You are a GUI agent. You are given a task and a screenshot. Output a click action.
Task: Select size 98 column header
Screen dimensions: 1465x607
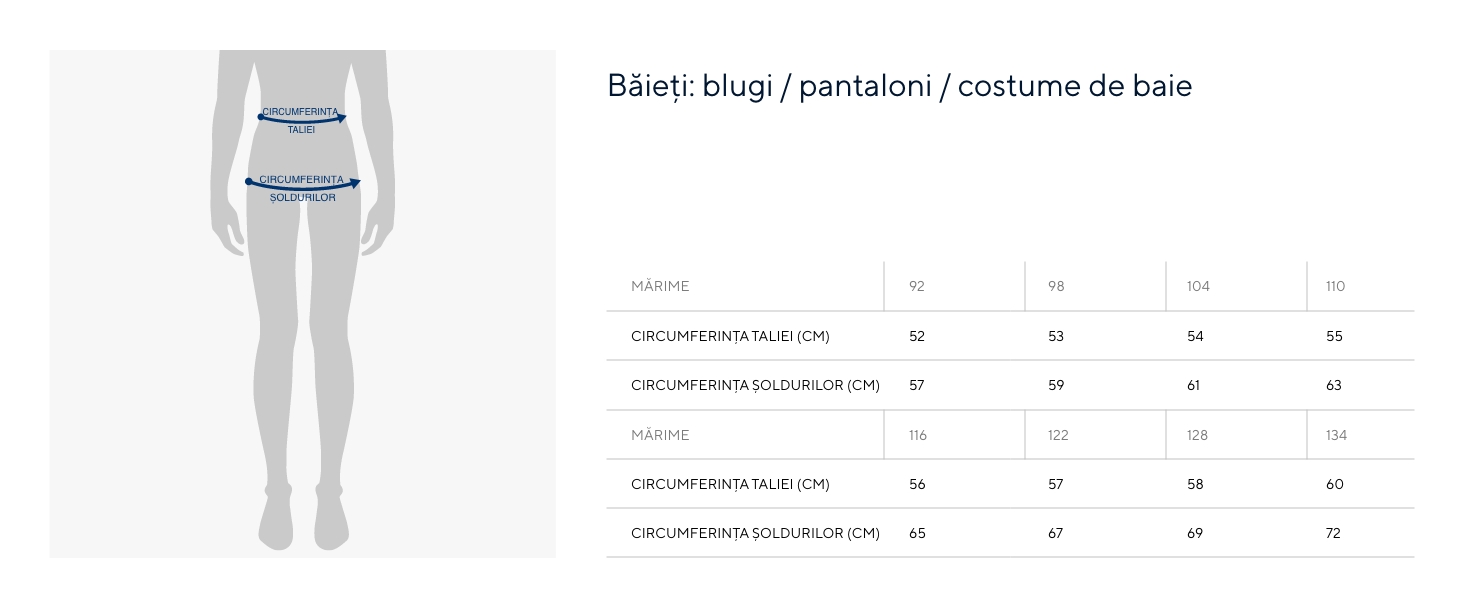coord(1056,286)
